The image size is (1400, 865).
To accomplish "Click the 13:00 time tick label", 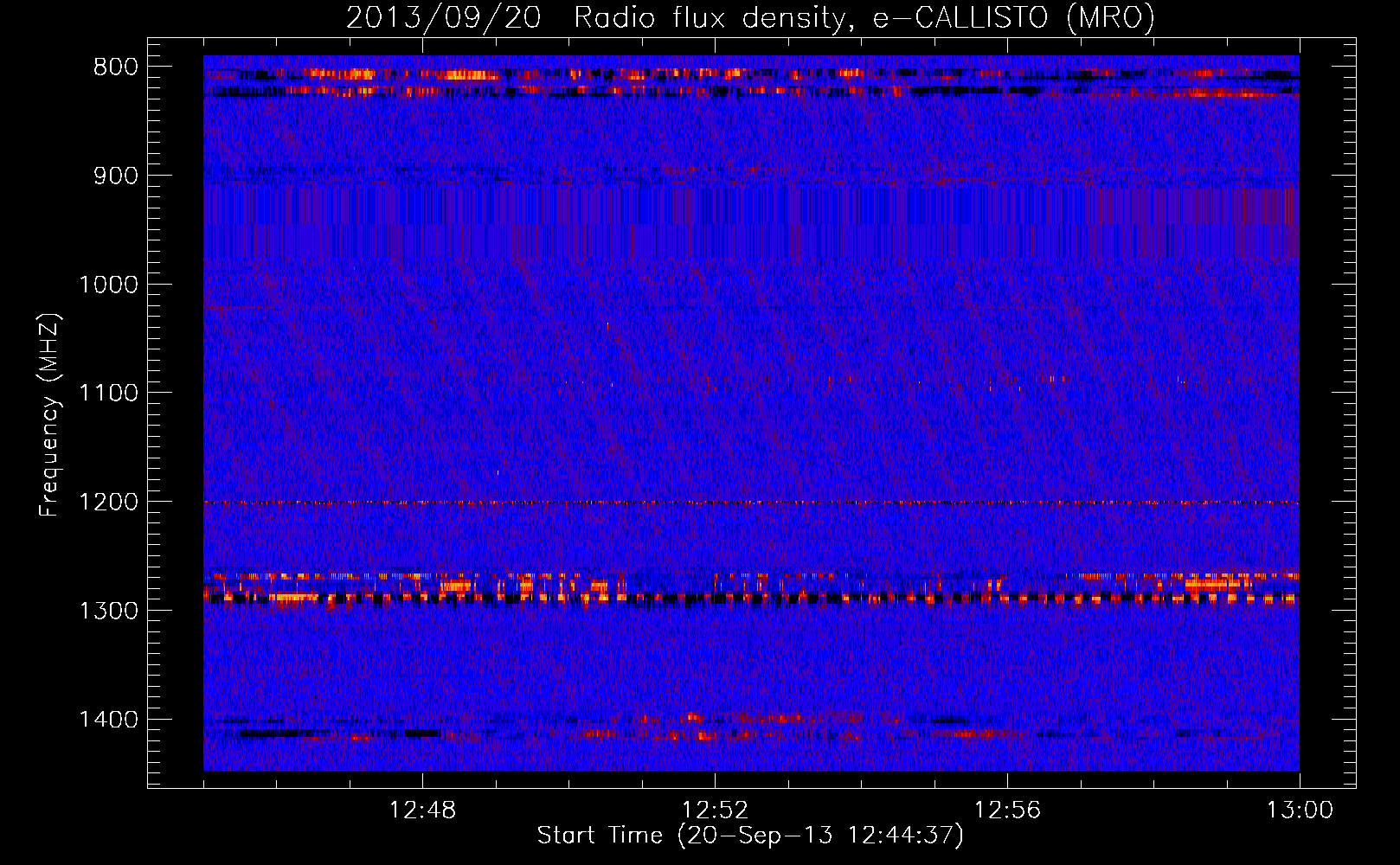I will click(x=1300, y=811).
